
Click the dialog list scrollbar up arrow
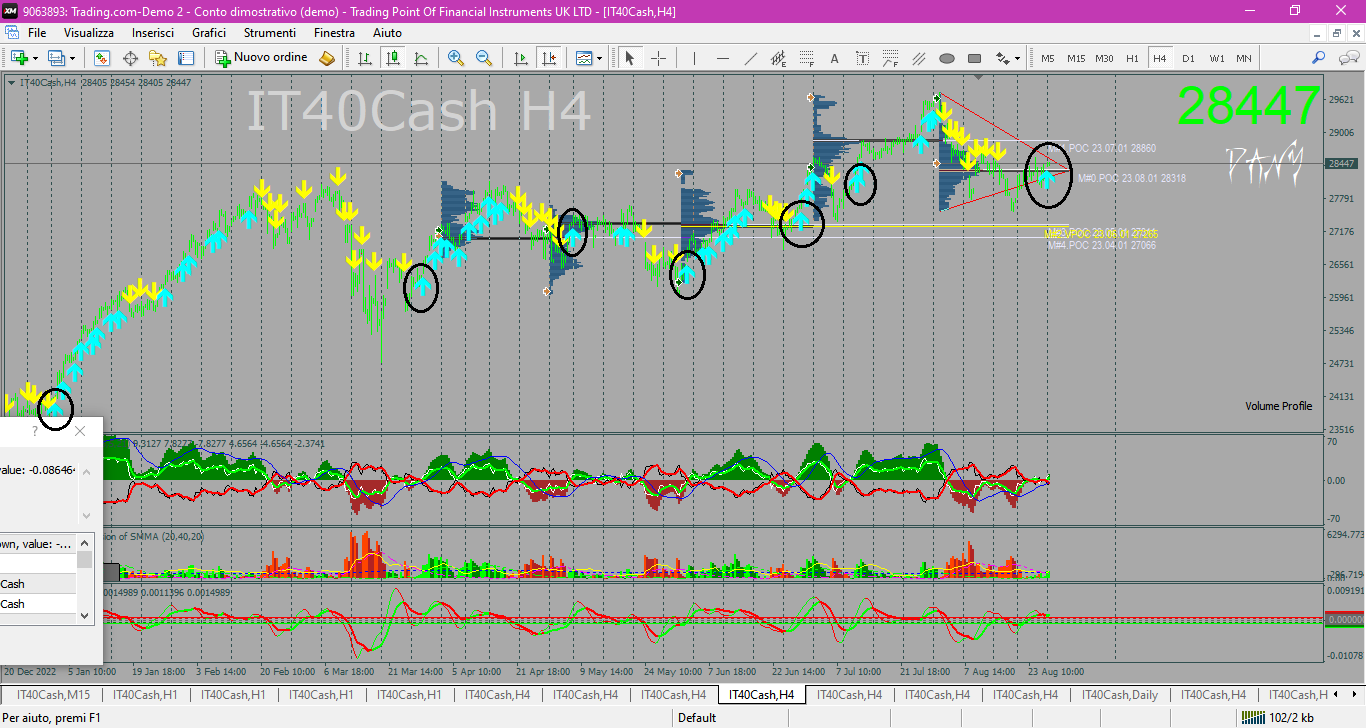point(84,543)
